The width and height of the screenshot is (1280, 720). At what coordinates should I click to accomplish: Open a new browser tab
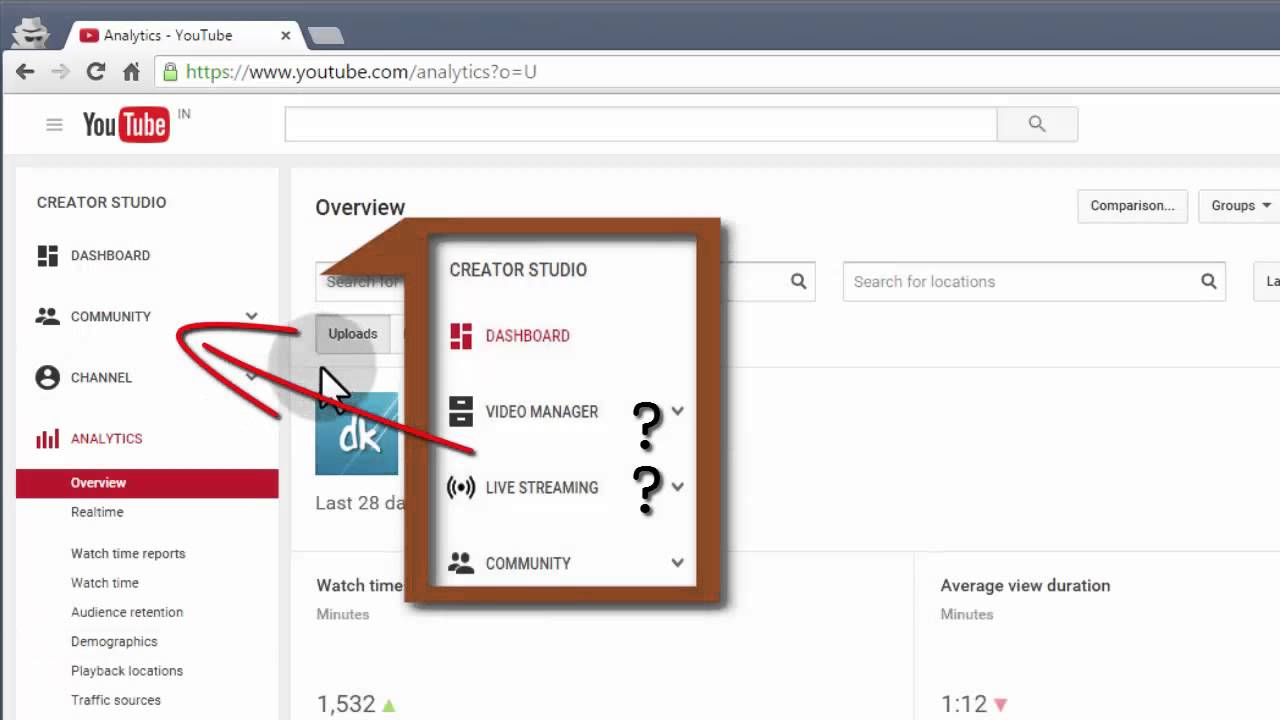[325, 36]
